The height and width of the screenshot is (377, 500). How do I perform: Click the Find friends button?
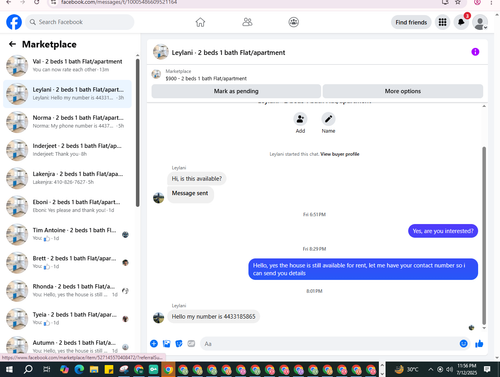click(x=411, y=22)
